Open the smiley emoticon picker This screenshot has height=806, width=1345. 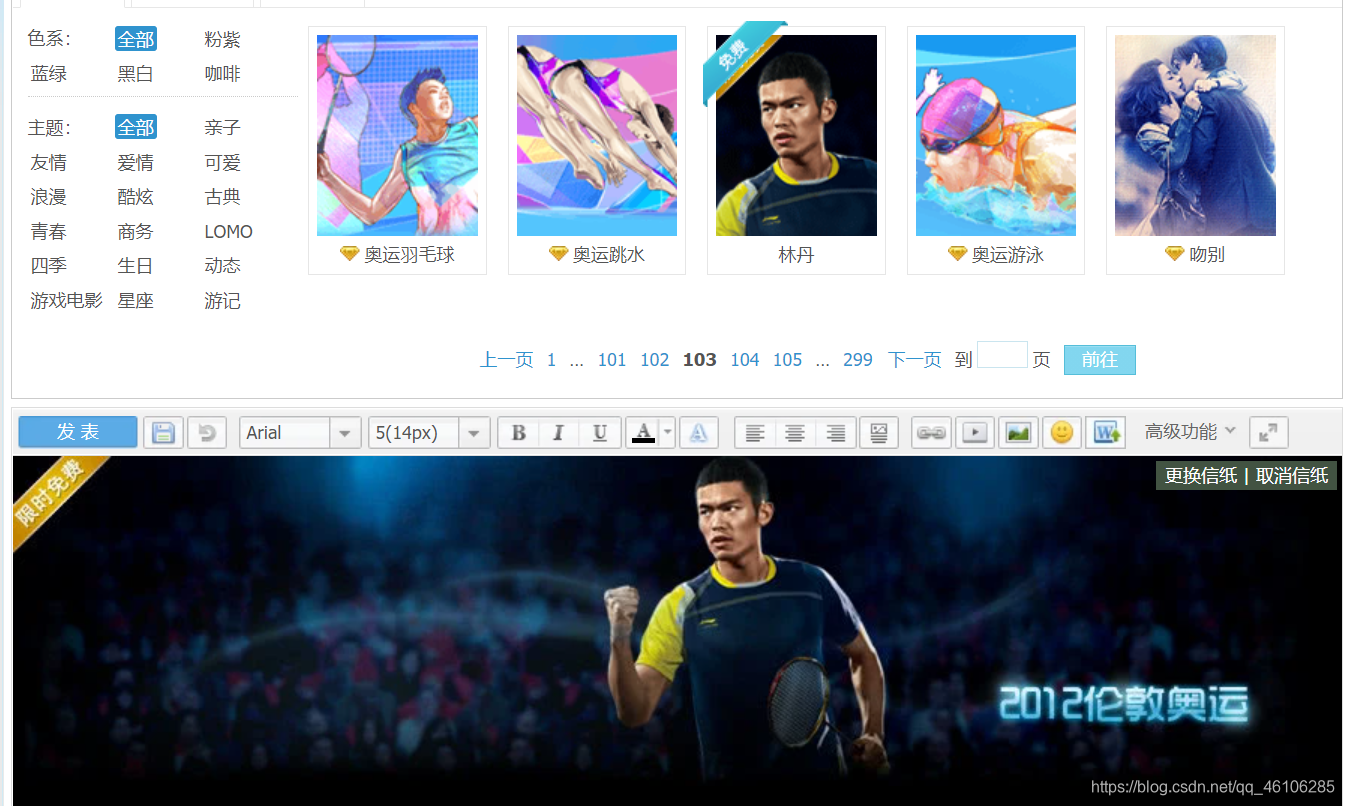point(1062,432)
